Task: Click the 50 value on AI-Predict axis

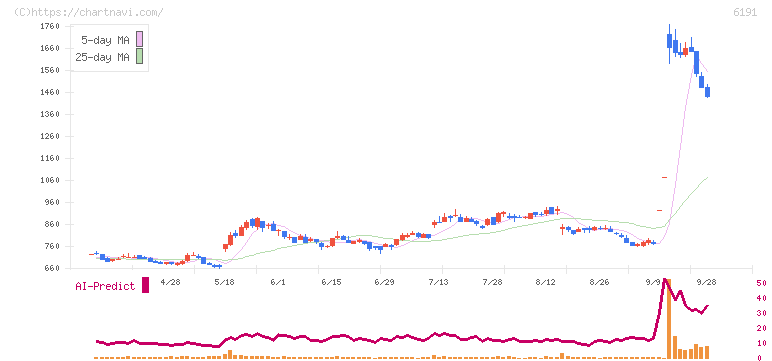Action: (761, 283)
